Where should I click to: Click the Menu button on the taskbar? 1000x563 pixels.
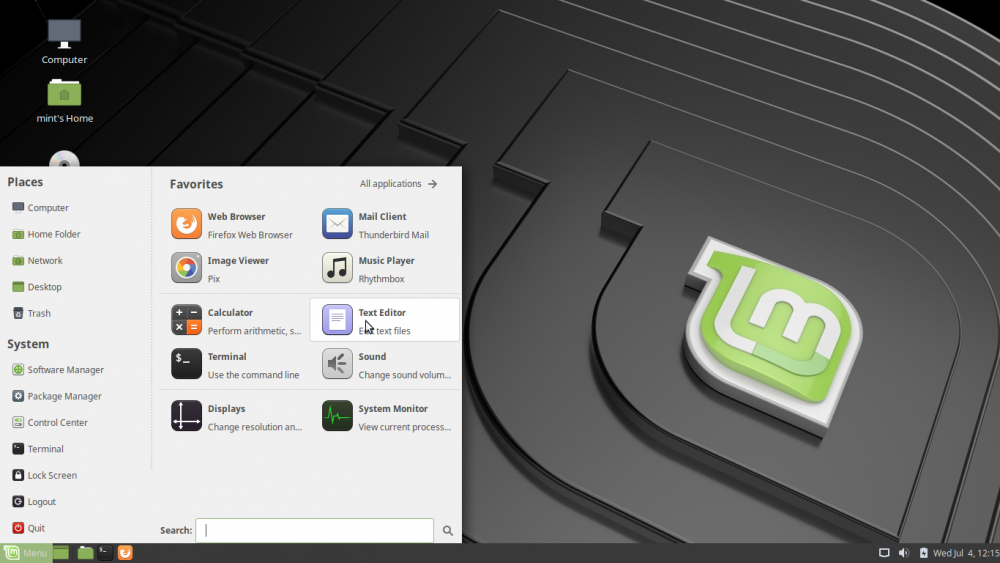[25, 553]
